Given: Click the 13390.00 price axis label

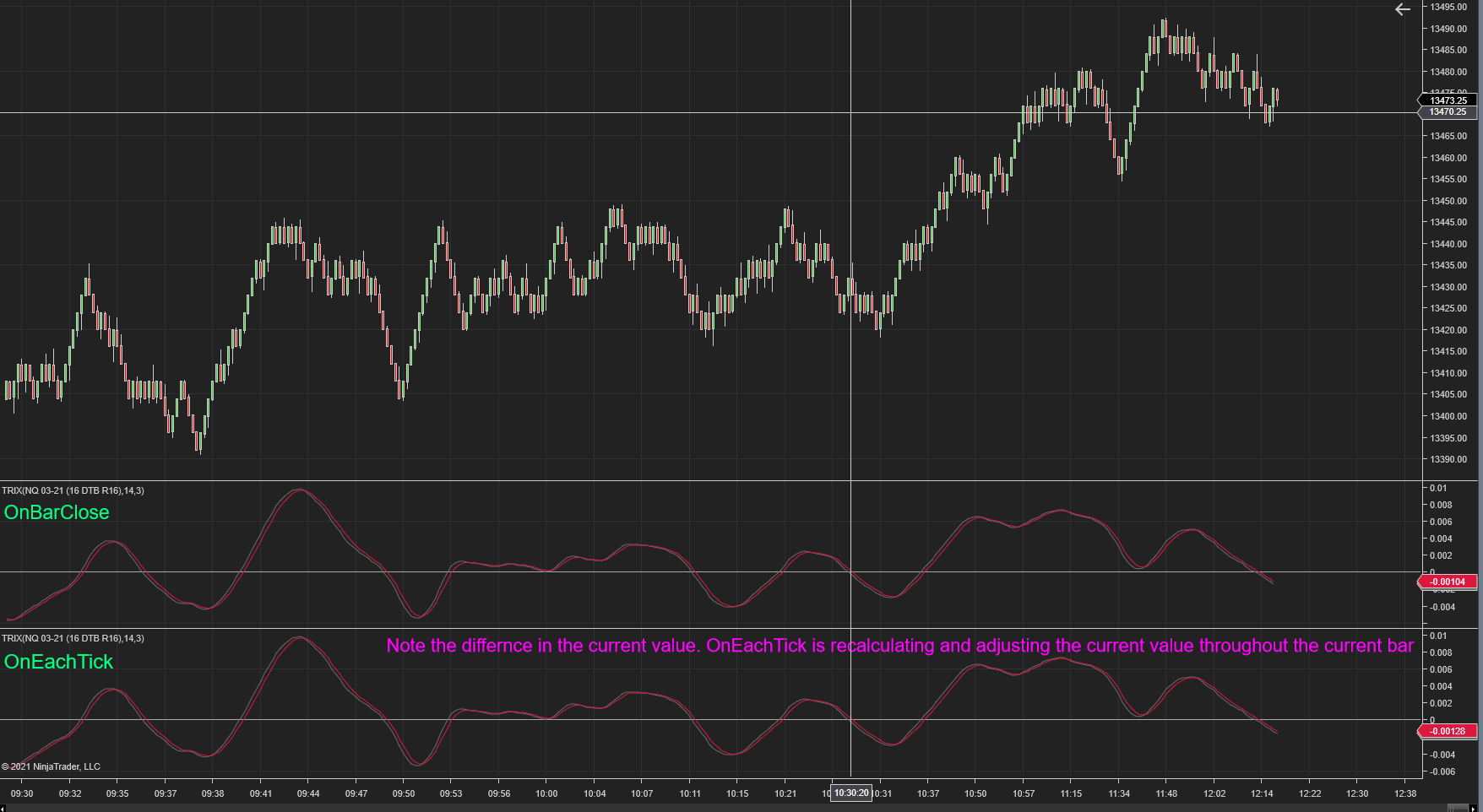Looking at the screenshot, I should click(x=1448, y=459).
